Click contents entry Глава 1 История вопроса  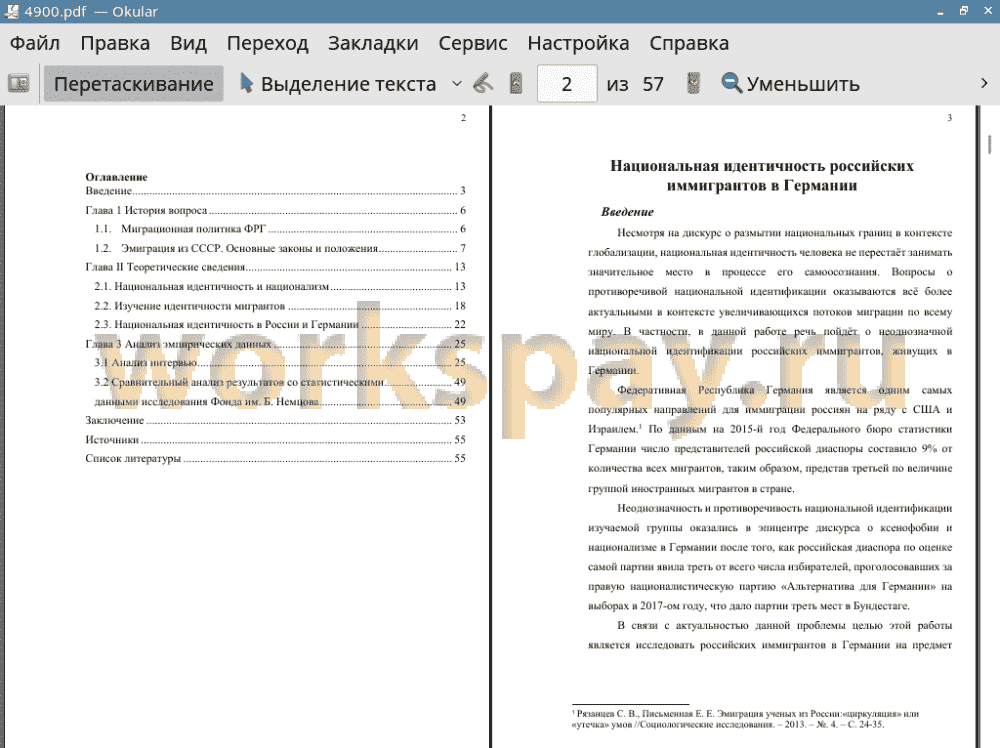point(276,210)
